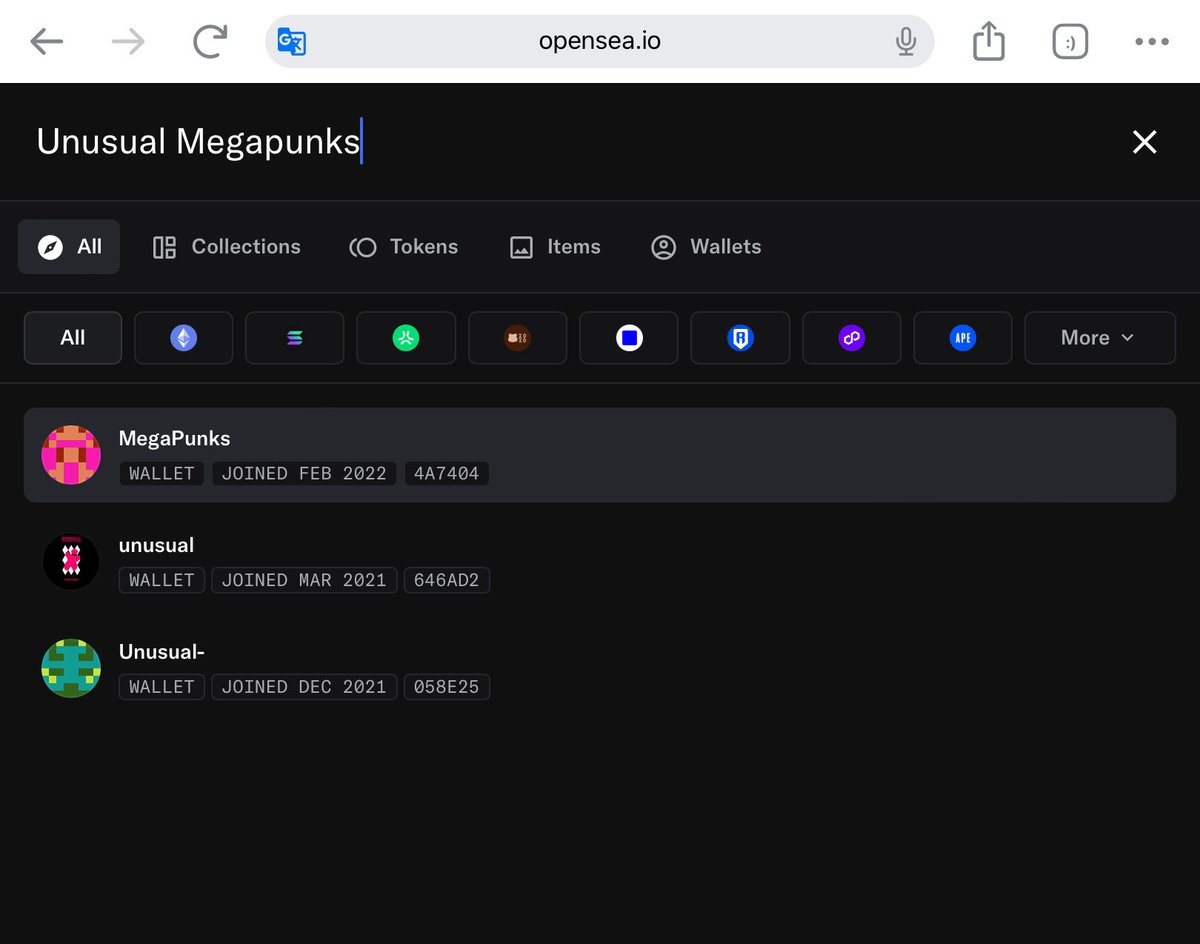
Task: Filter by the Base chain square icon
Action: click(629, 338)
